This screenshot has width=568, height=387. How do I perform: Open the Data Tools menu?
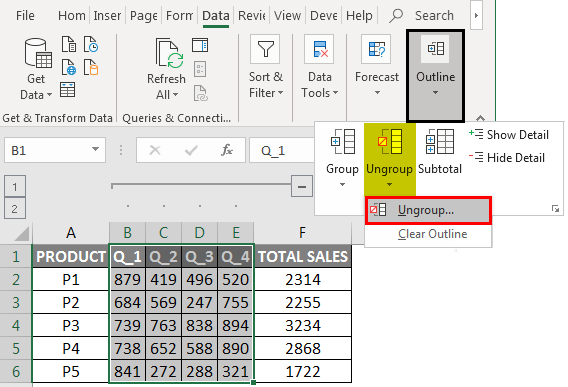(x=320, y=68)
